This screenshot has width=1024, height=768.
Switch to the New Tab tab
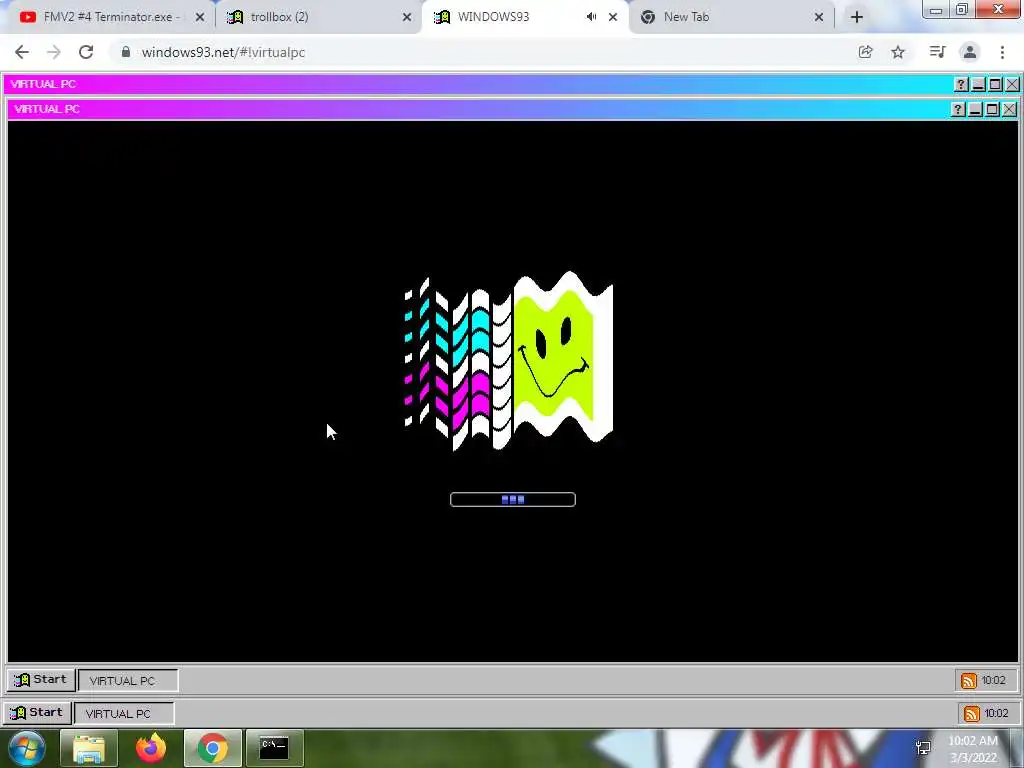pos(731,17)
